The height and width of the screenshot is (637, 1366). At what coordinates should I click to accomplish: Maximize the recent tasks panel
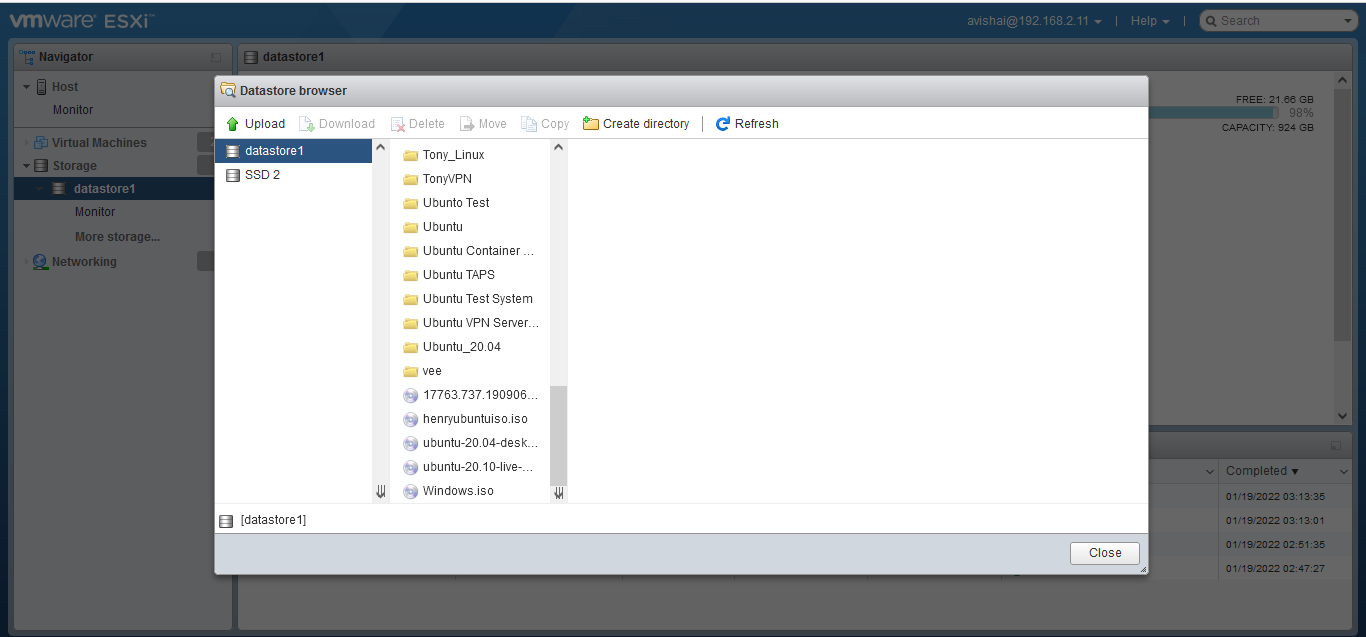[1336, 445]
